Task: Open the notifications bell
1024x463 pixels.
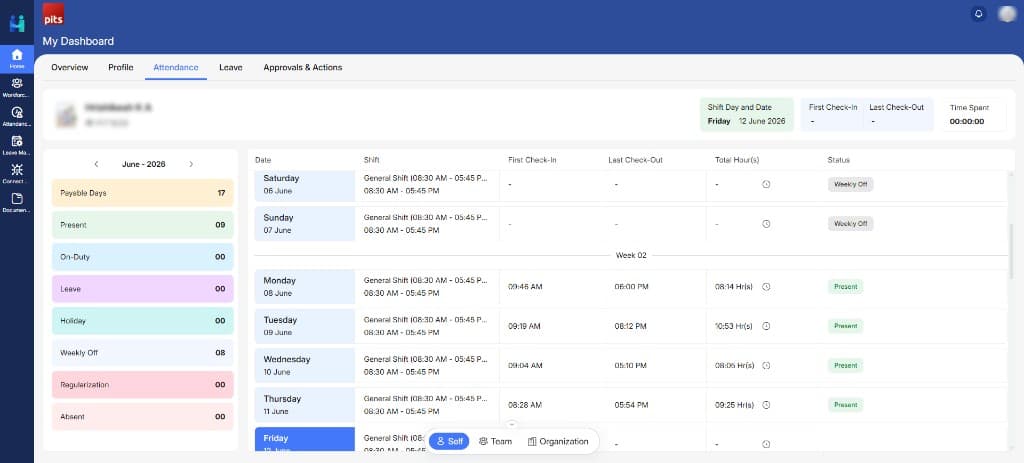Action: tap(978, 14)
